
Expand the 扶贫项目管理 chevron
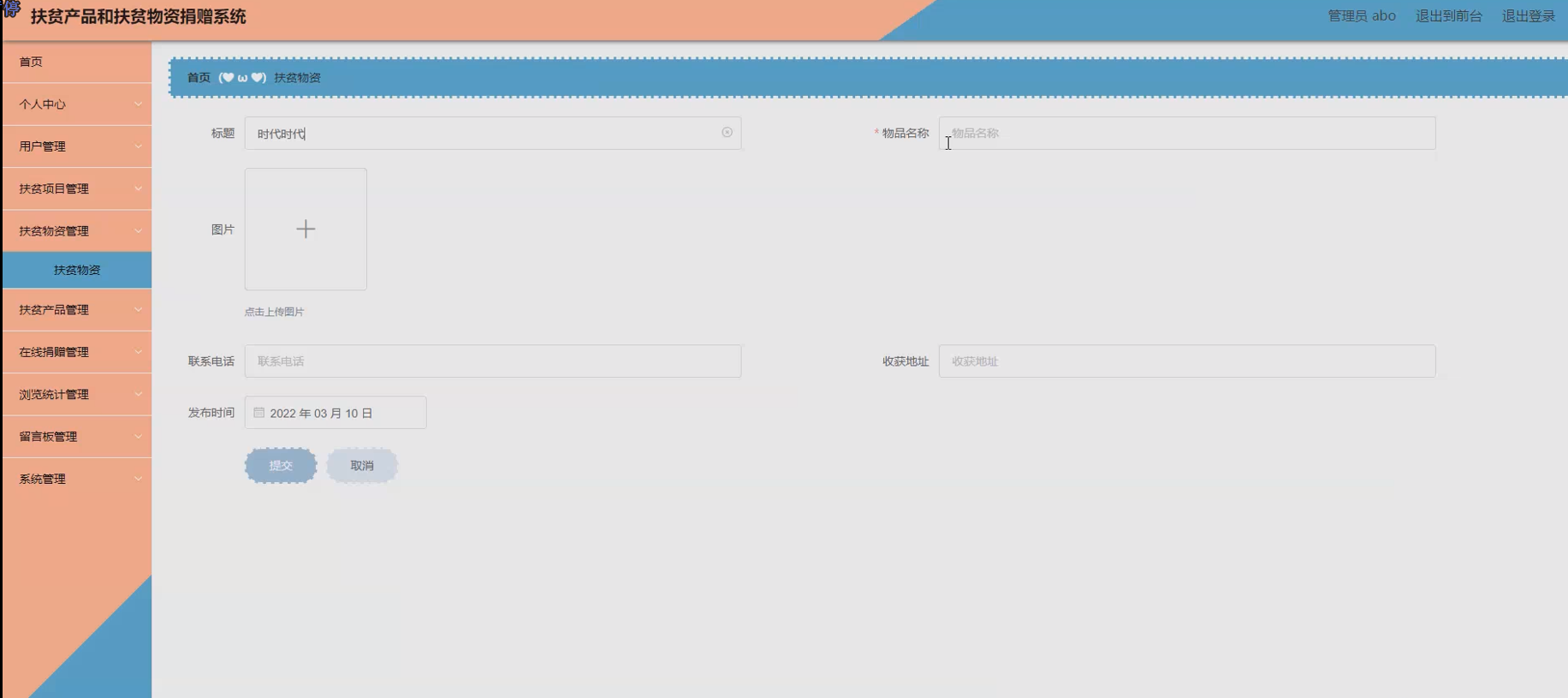point(138,188)
